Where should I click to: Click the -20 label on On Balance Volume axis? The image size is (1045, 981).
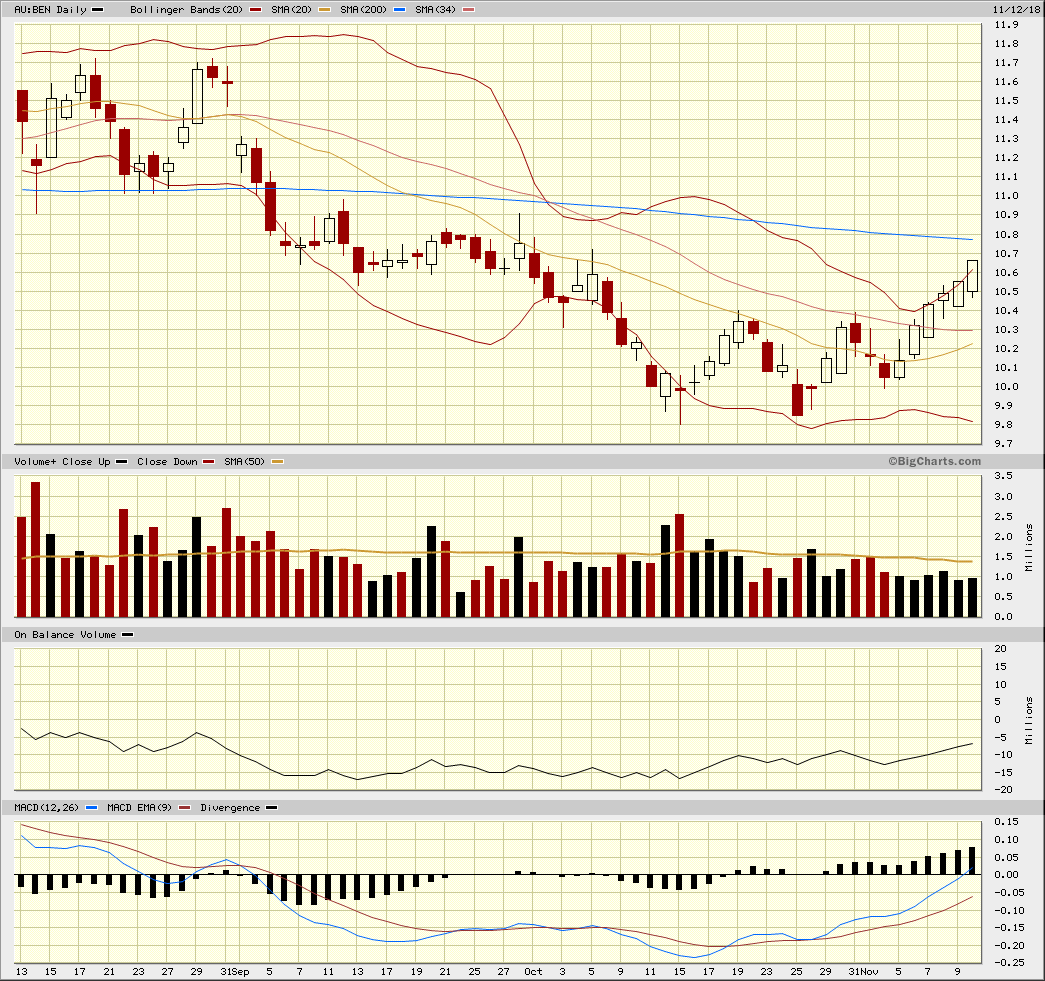click(x=1004, y=790)
